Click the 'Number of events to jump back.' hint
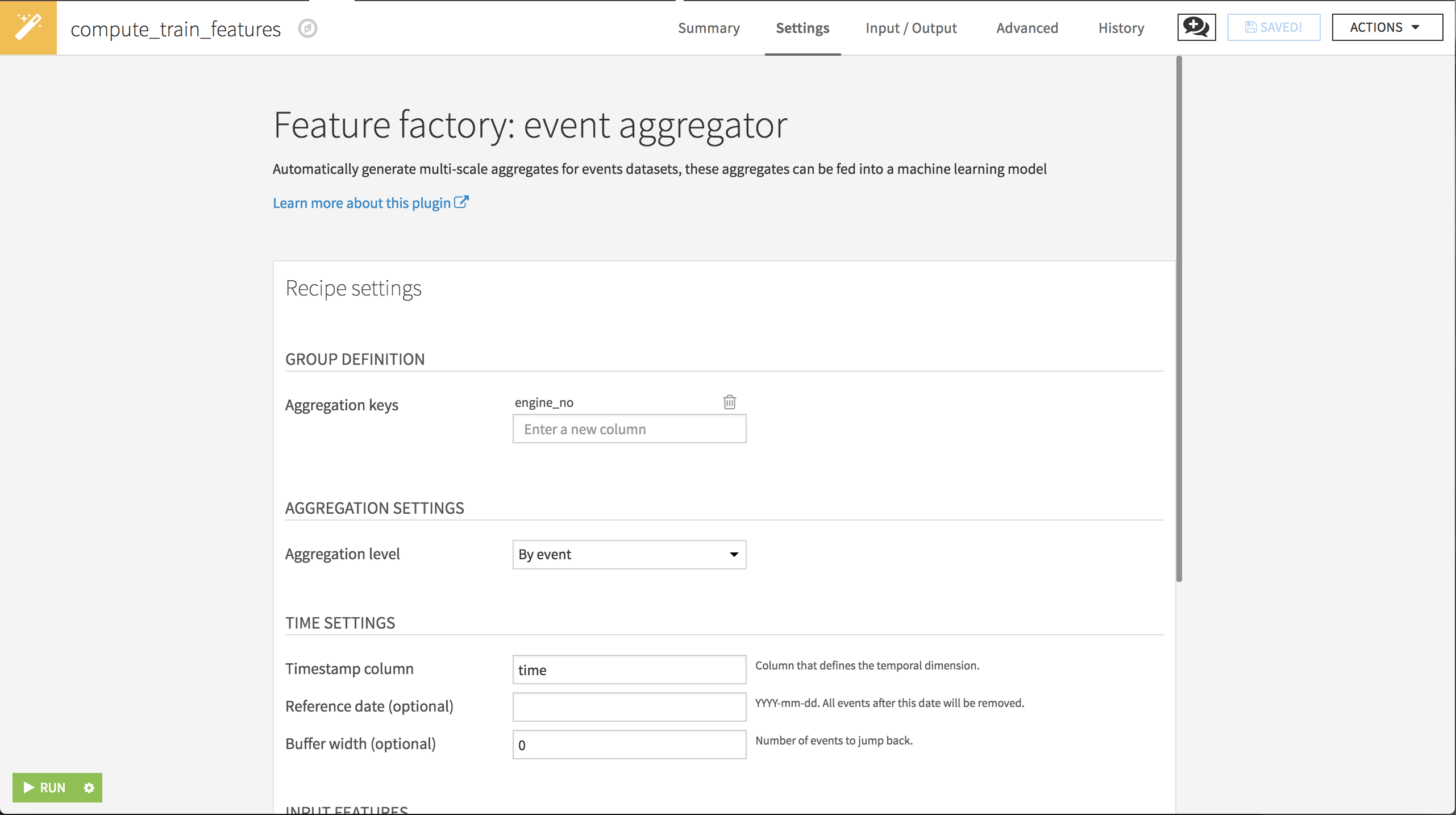The width and height of the screenshot is (1456, 815). pyautogui.click(x=834, y=741)
